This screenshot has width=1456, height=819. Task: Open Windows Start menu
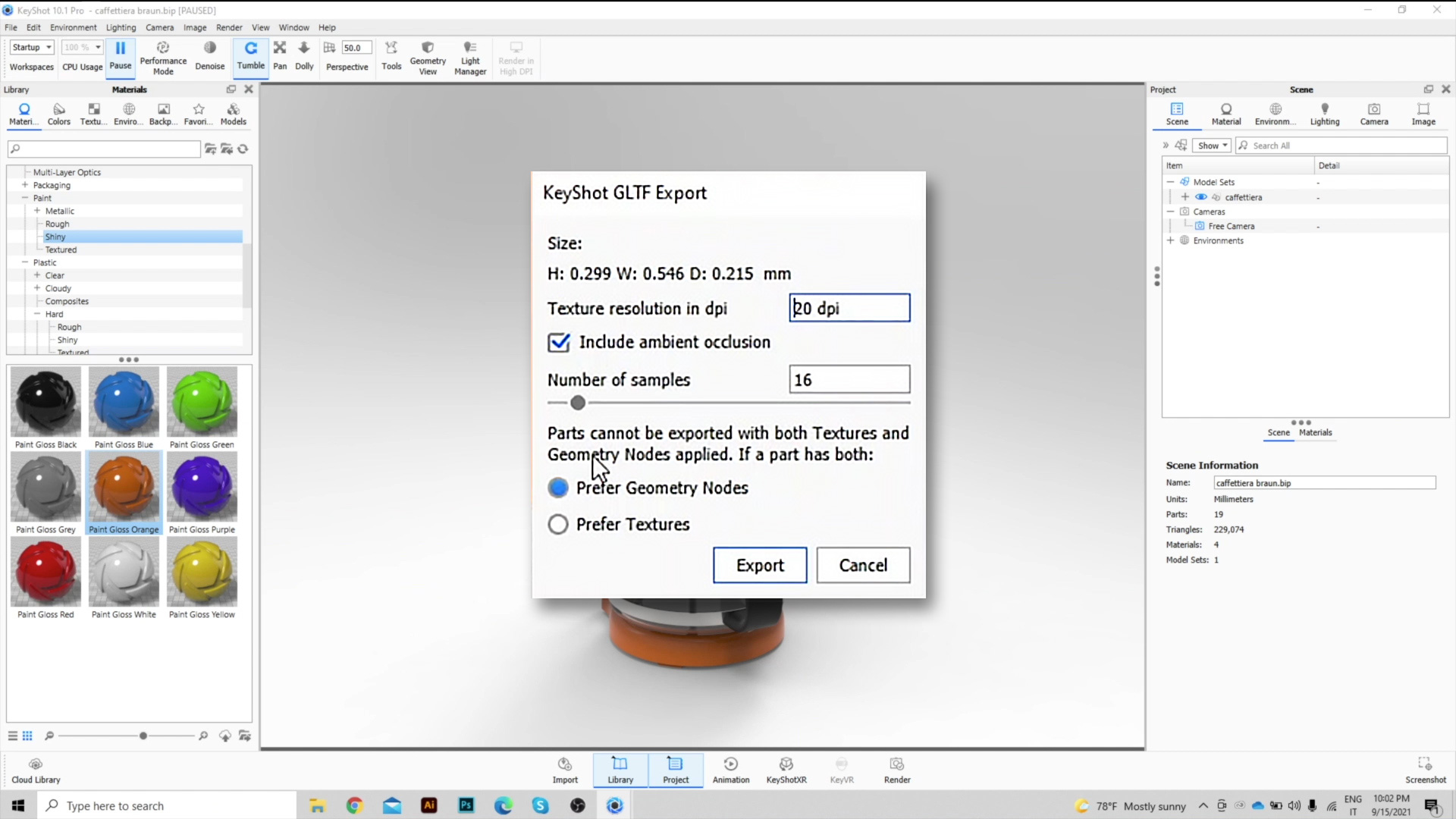click(18, 805)
